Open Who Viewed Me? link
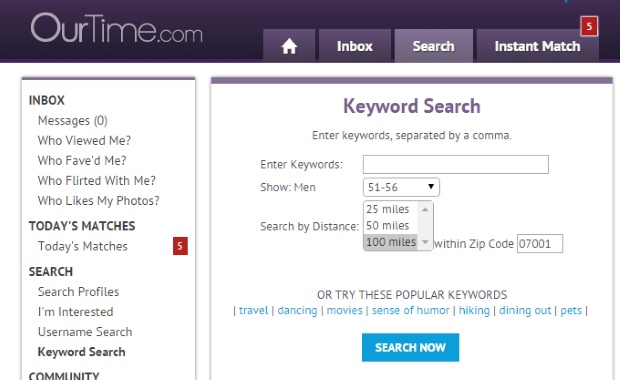Image resolution: width=620 pixels, height=380 pixels. 84,140
